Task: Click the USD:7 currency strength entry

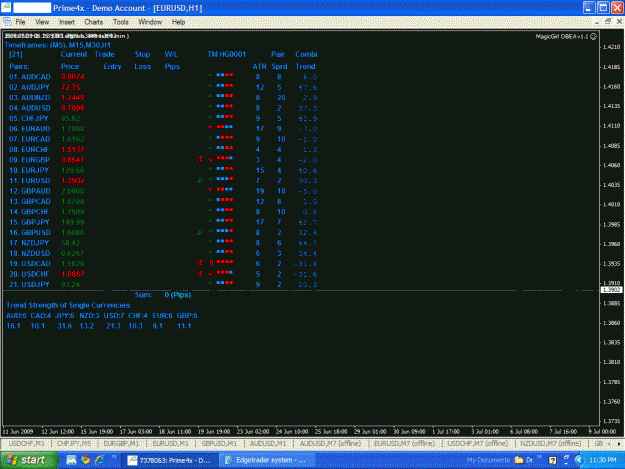Action: pos(114,316)
